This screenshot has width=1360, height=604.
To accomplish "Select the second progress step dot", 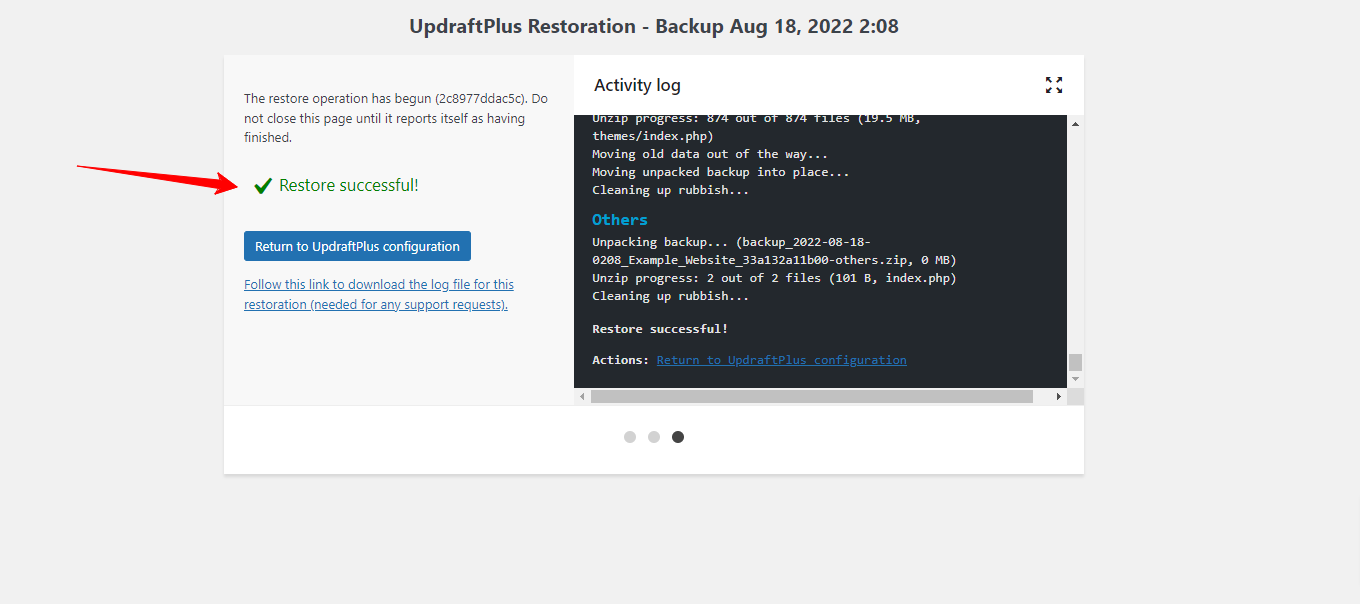I will point(654,437).
